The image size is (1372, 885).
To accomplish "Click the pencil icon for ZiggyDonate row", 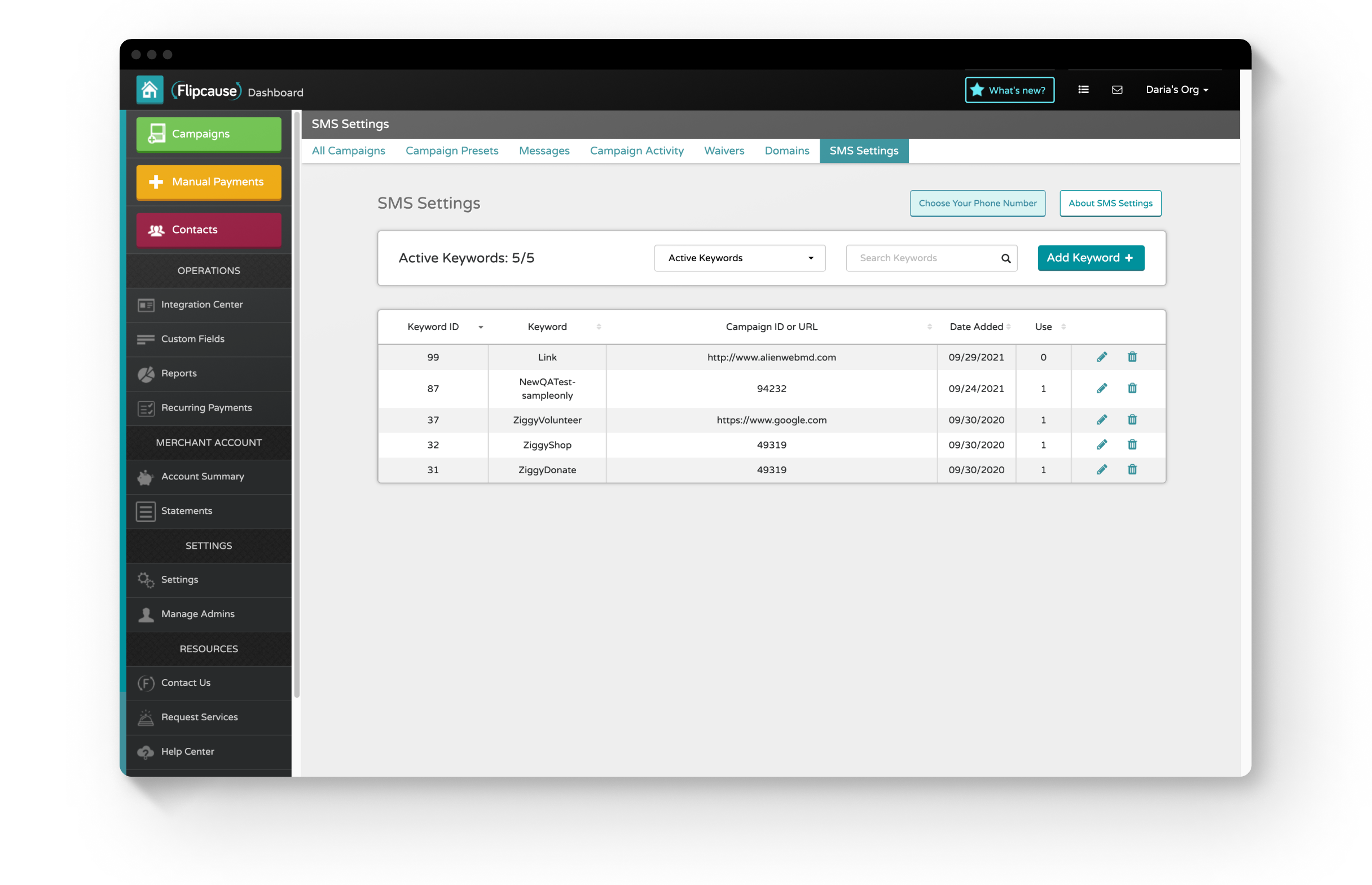I will coord(1101,469).
